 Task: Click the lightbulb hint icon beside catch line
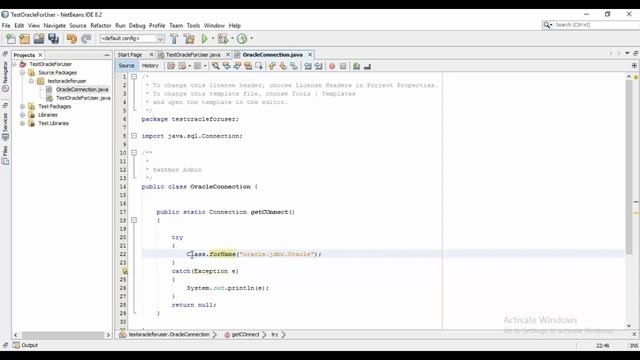click(124, 271)
